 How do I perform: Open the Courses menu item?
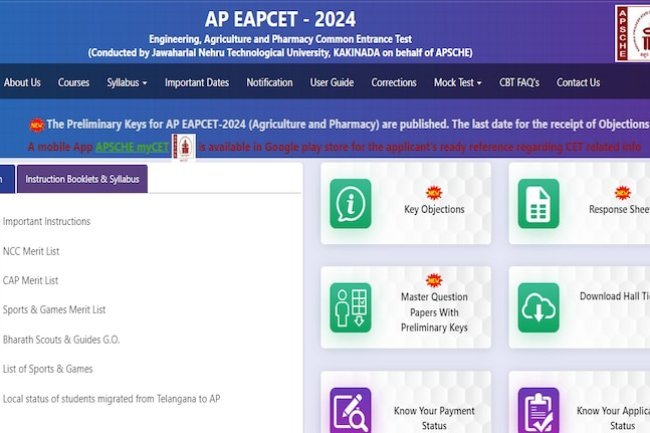pyautogui.click(x=73, y=82)
